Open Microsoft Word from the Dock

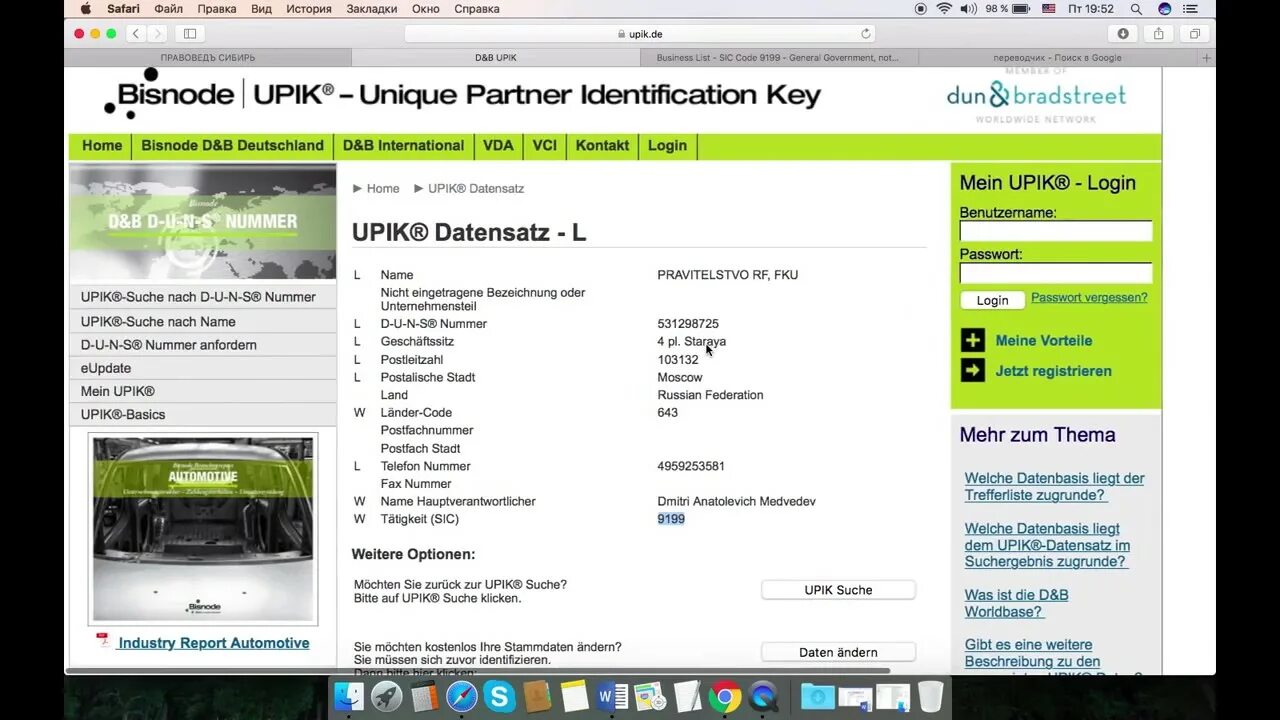tap(612, 696)
